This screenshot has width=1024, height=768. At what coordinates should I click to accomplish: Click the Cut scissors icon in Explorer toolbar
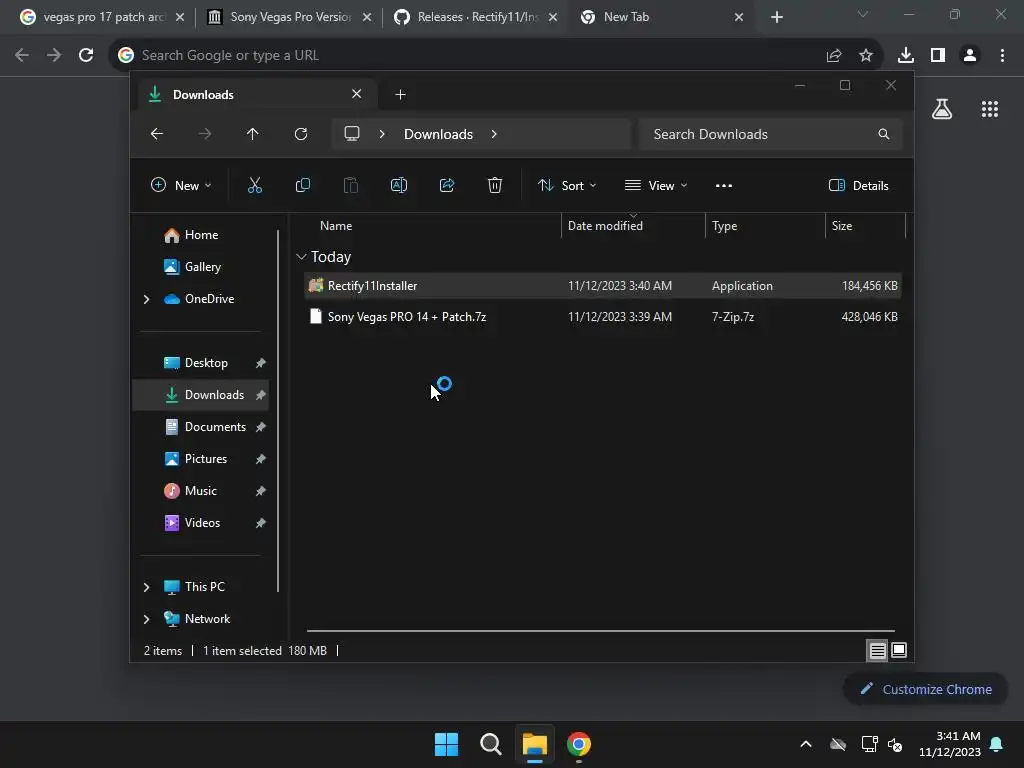click(255, 185)
